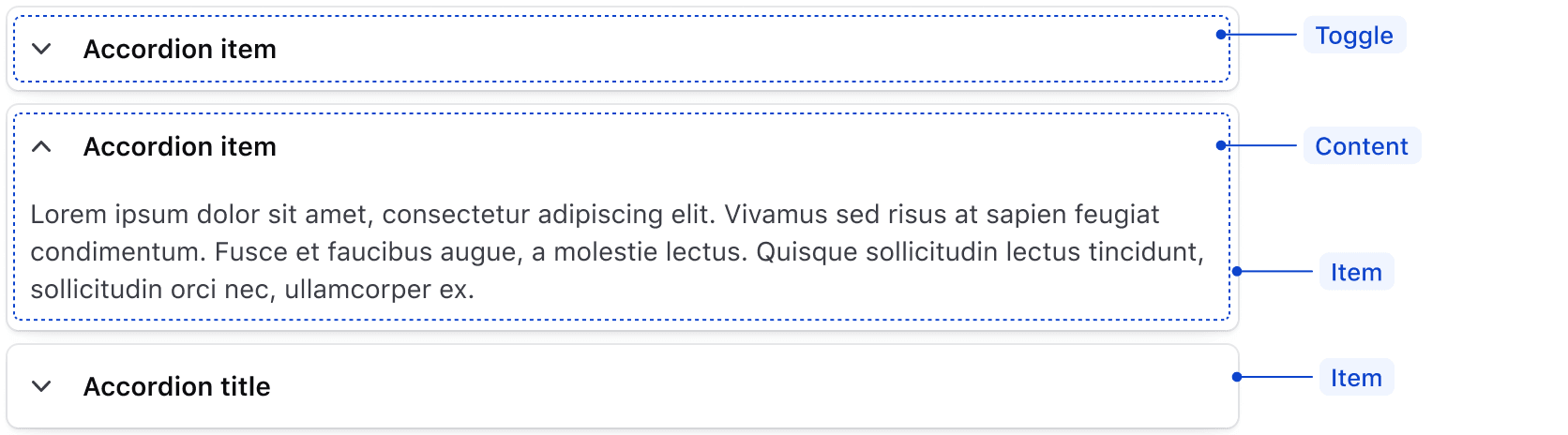This screenshot has height=435, width=1568.
Task: Expand the Accordion title chevron
Action: point(41,386)
